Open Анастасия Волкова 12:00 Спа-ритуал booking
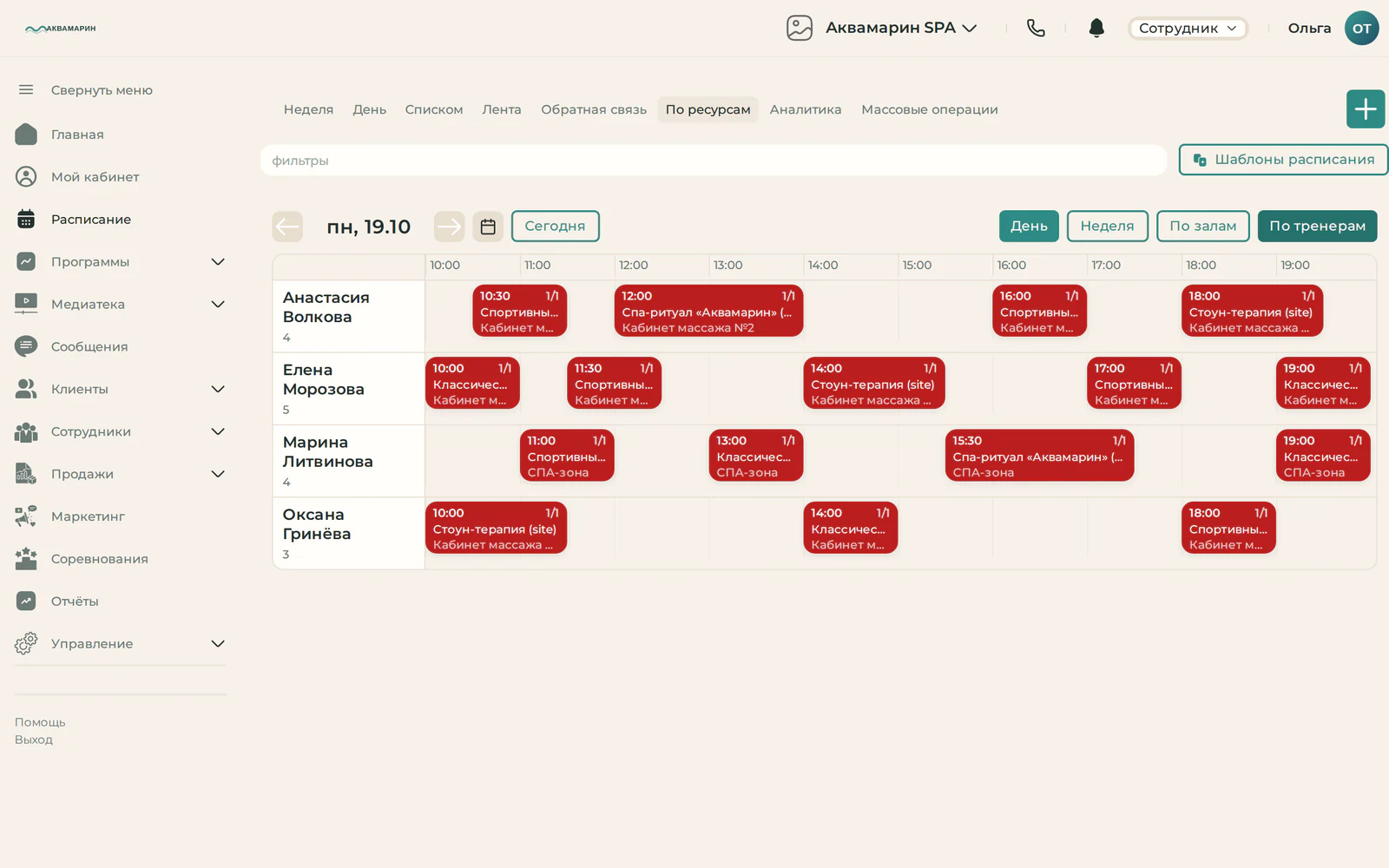 pyautogui.click(x=708, y=311)
